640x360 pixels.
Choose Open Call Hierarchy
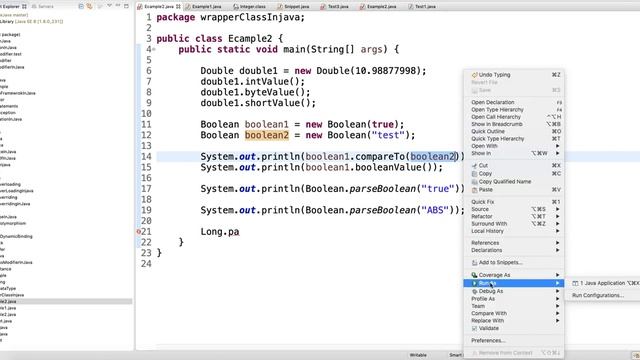(514, 117)
